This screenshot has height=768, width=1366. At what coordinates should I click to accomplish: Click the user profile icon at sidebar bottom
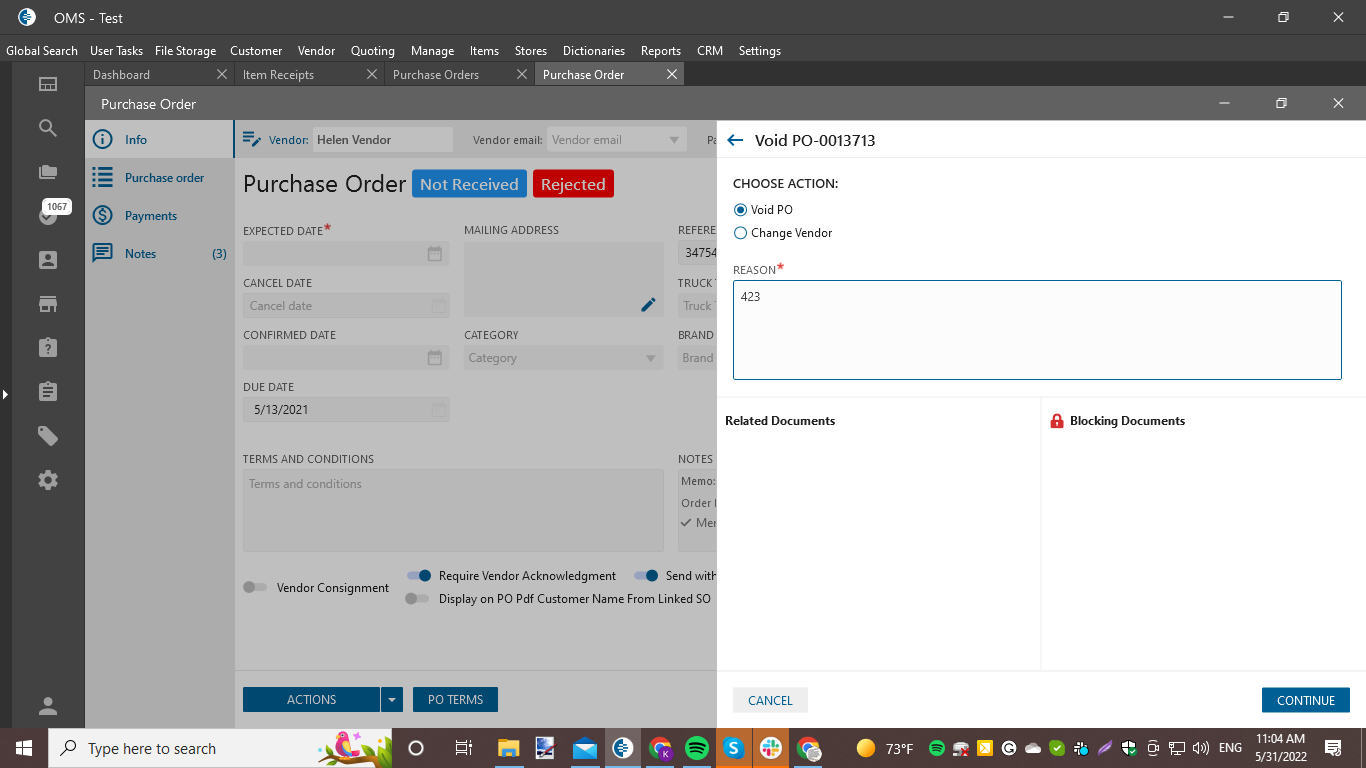coord(48,706)
